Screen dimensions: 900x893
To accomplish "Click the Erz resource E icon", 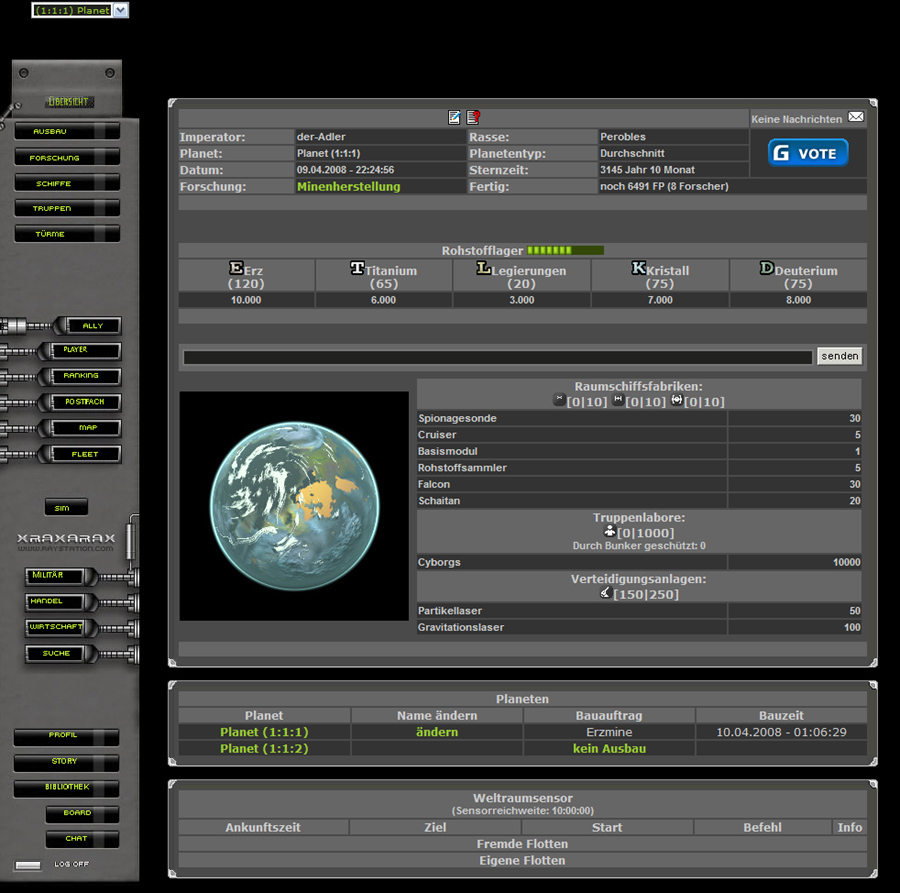I will coord(236,268).
